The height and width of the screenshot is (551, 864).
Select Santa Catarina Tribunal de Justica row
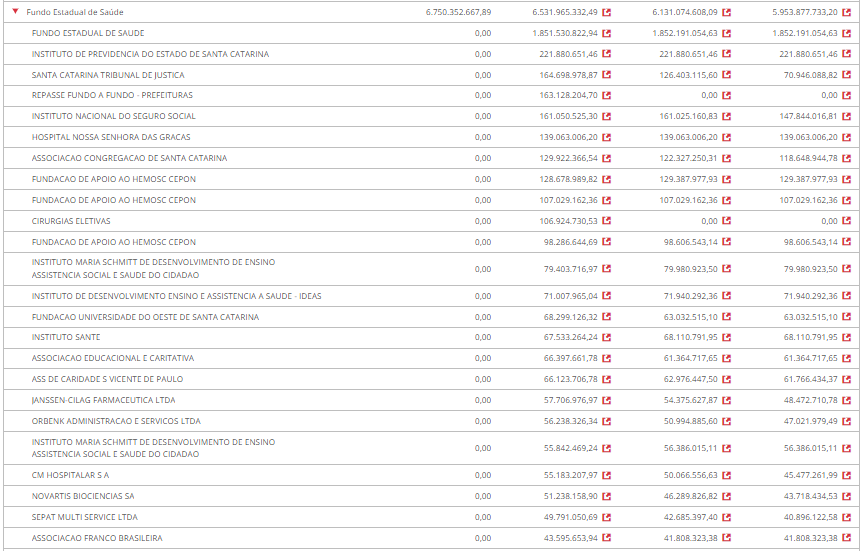(x=108, y=75)
